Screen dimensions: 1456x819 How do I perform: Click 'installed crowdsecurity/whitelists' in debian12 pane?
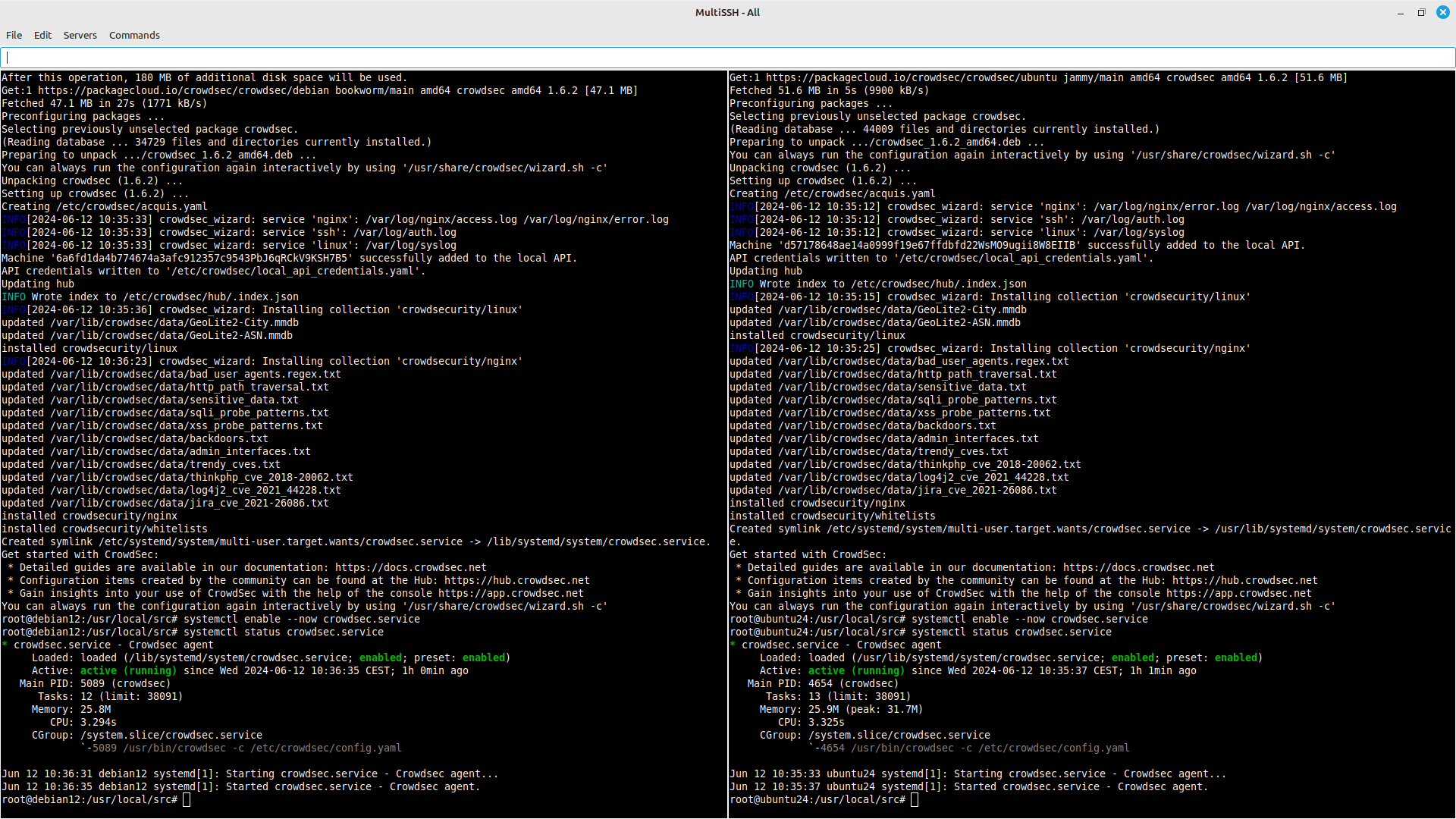coord(105,529)
